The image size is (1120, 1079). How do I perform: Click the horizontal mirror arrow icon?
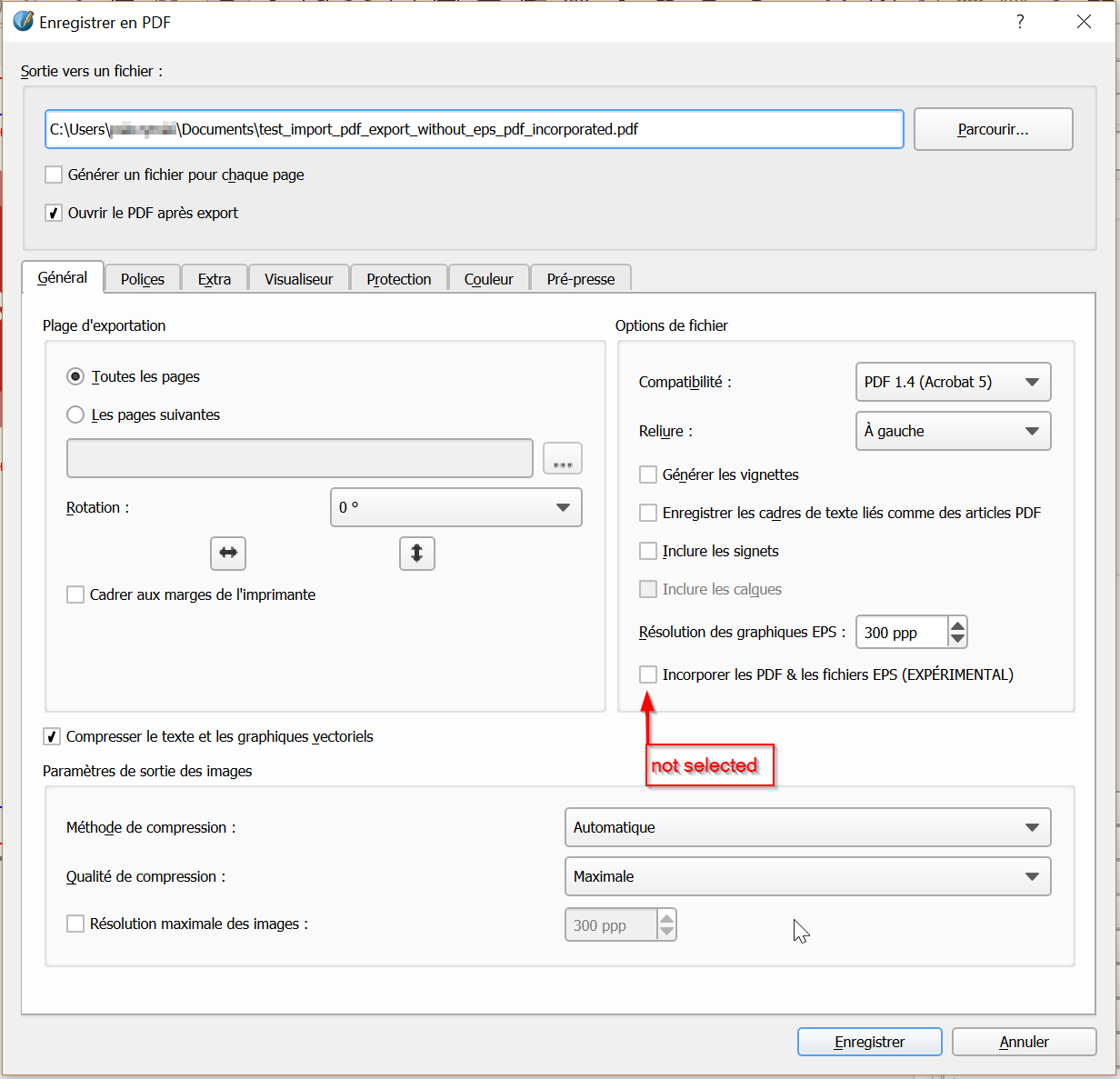(x=228, y=553)
